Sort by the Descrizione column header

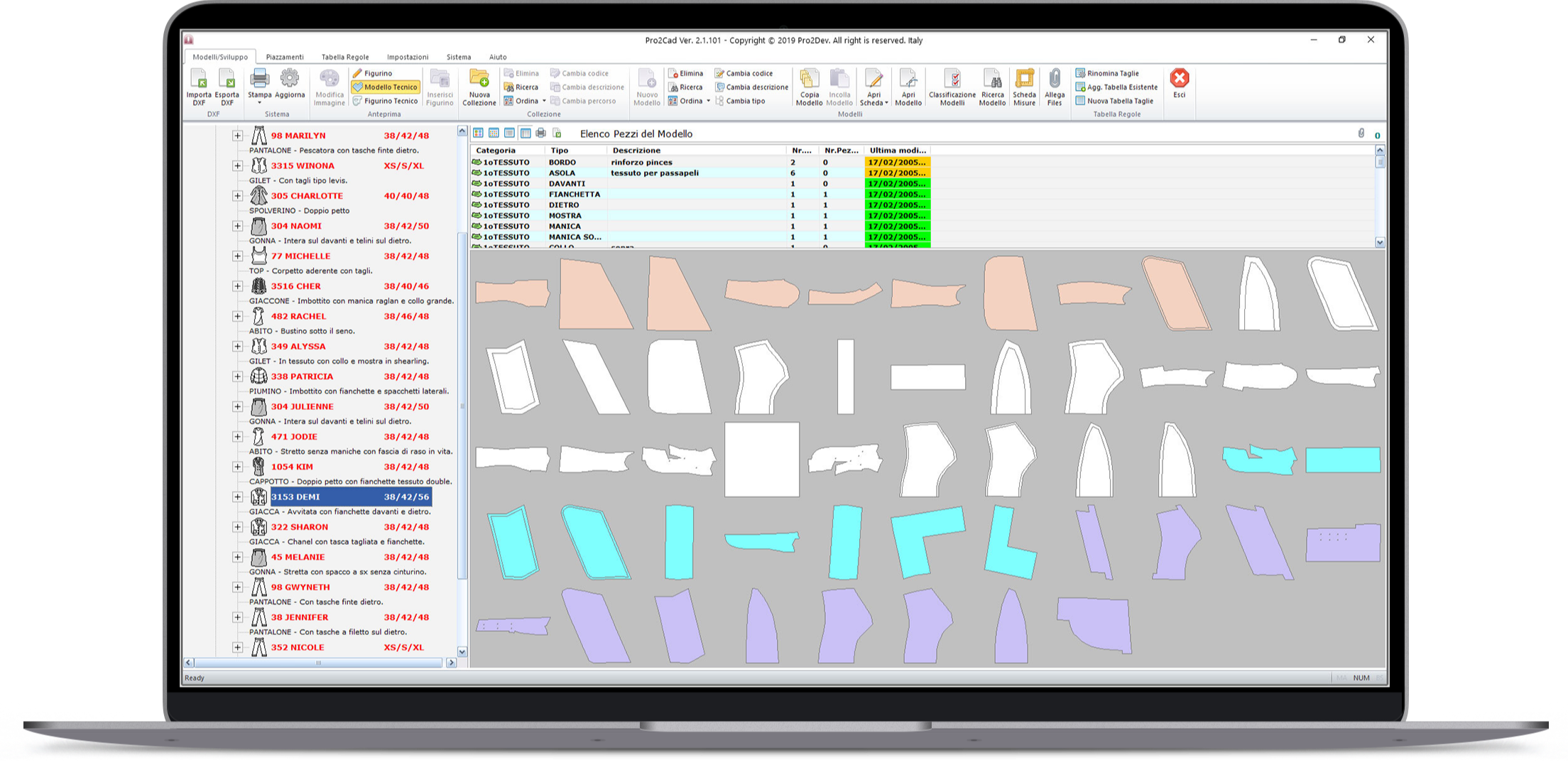coord(697,151)
